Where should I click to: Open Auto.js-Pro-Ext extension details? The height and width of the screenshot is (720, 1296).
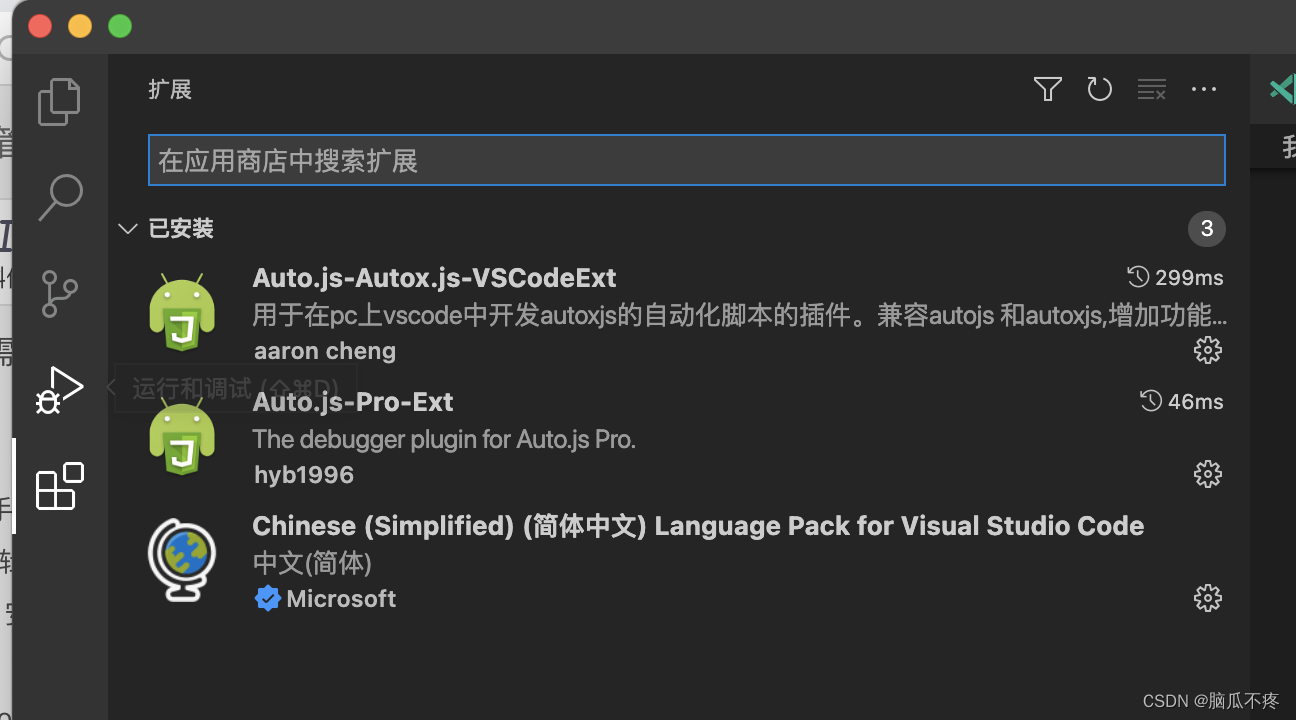[x=353, y=402]
